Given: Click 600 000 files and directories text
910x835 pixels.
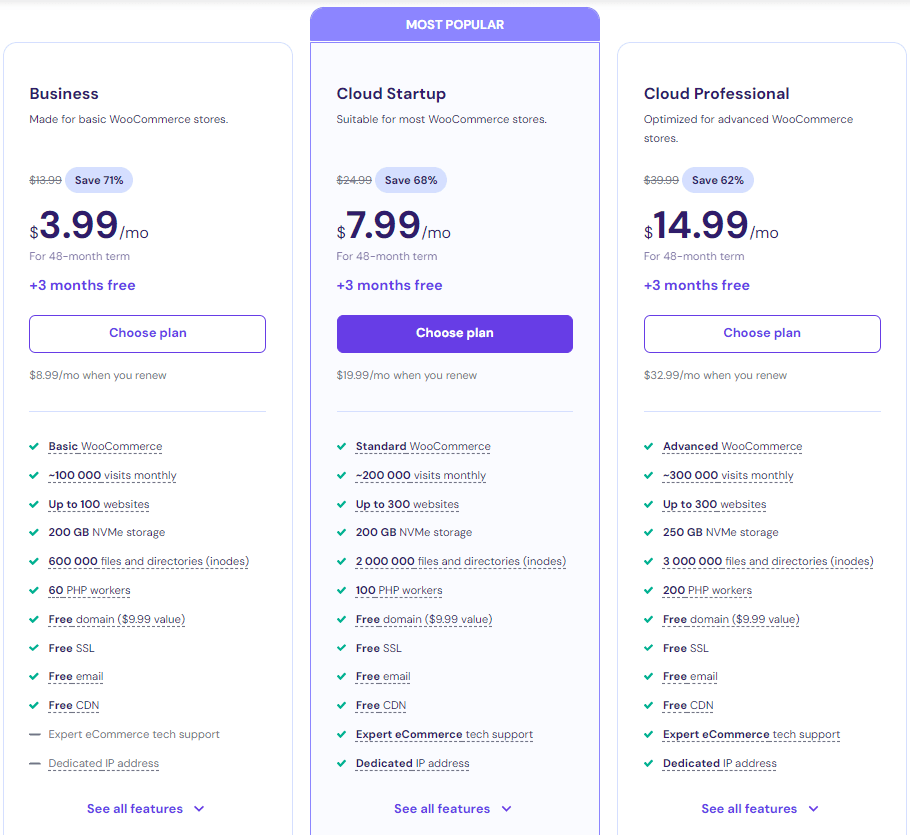Looking at the screenshot, I should coord(149,561).
